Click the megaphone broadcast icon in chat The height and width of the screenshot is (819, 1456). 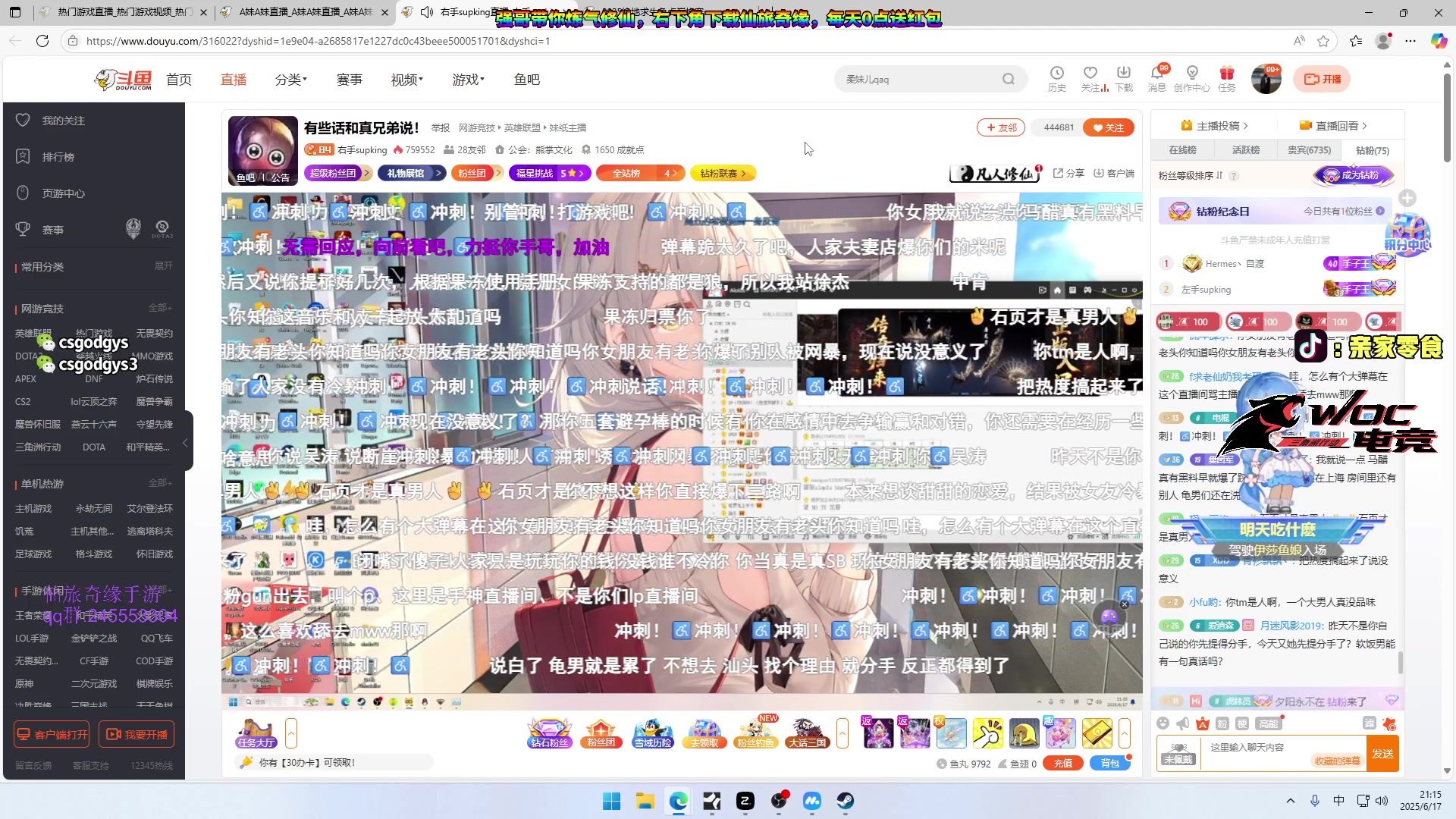tap(1183, 723)
